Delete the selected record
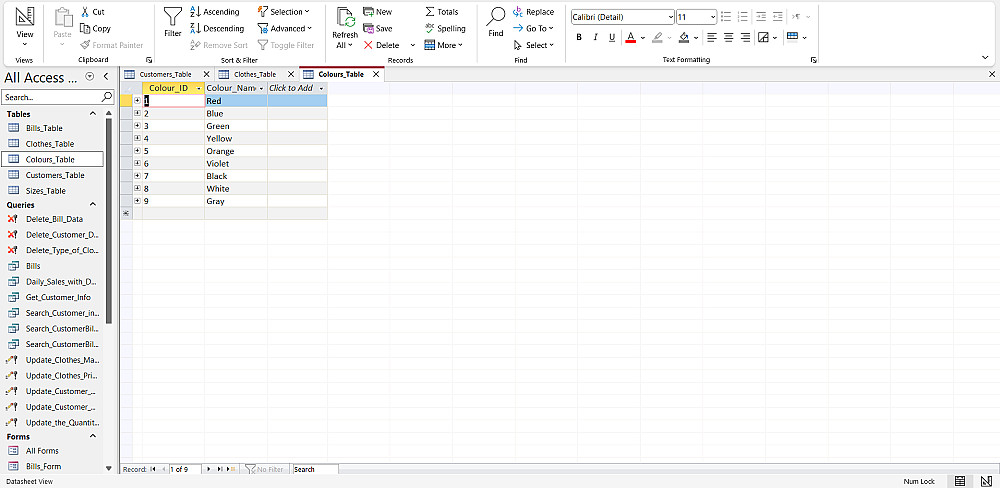 click(381, 45)
